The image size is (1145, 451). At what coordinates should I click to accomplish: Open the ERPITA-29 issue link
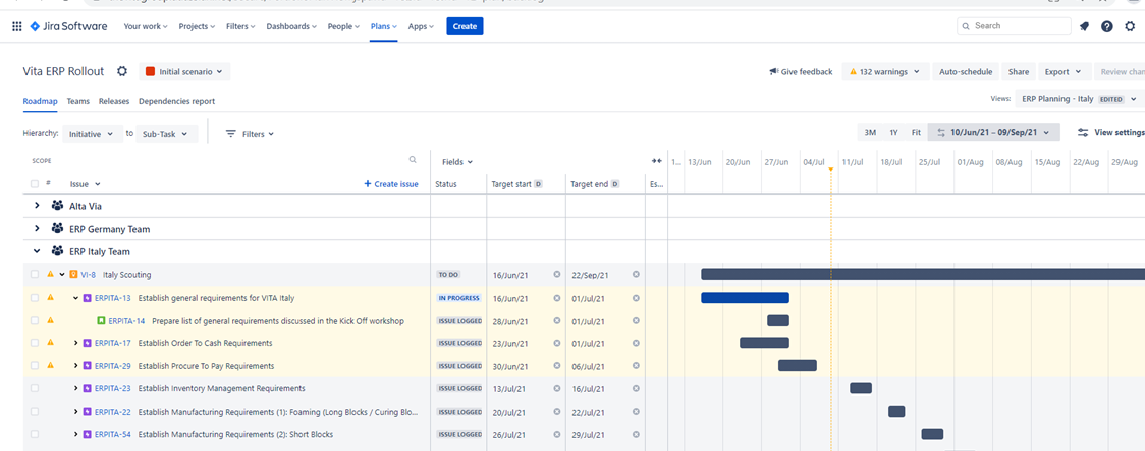point(112,366)
